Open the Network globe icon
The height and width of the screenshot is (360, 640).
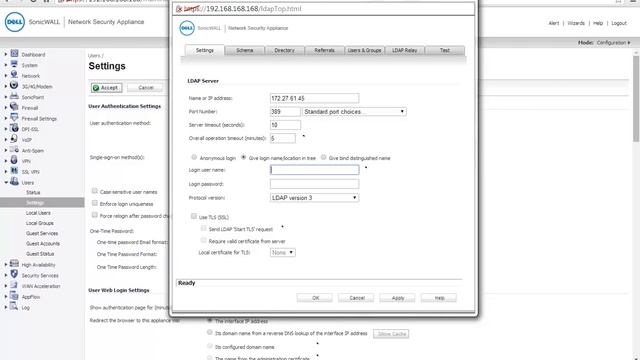coord(14,75)
